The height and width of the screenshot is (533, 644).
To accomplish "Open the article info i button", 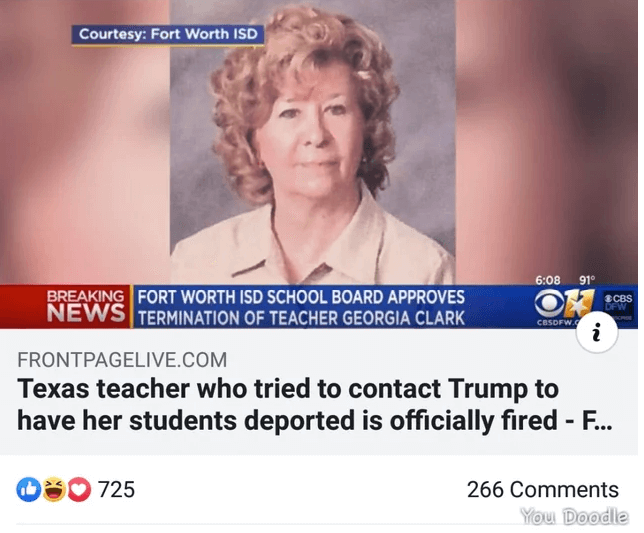I will pos(597,332).
